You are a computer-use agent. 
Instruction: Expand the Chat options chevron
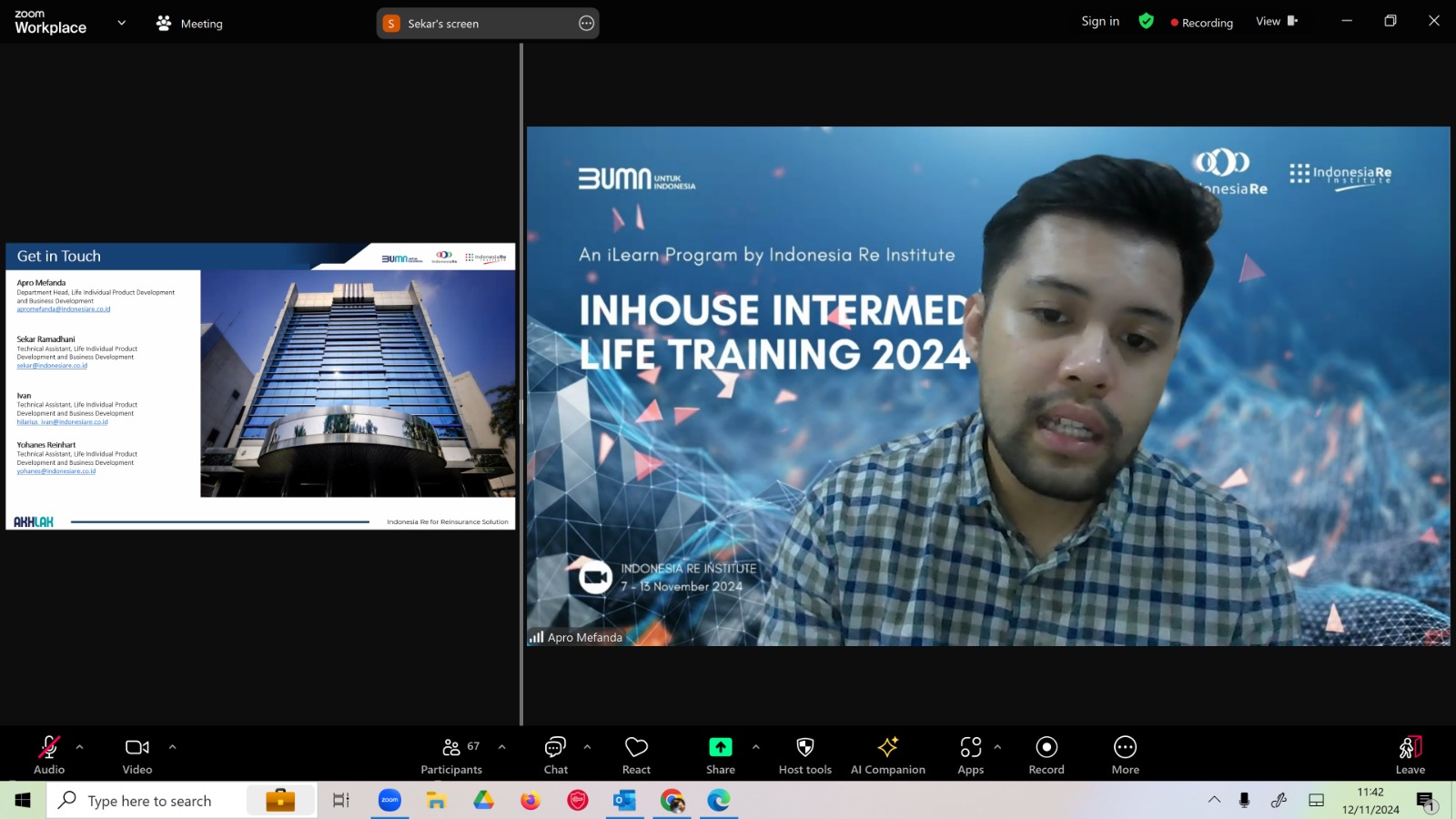[587, 747]
